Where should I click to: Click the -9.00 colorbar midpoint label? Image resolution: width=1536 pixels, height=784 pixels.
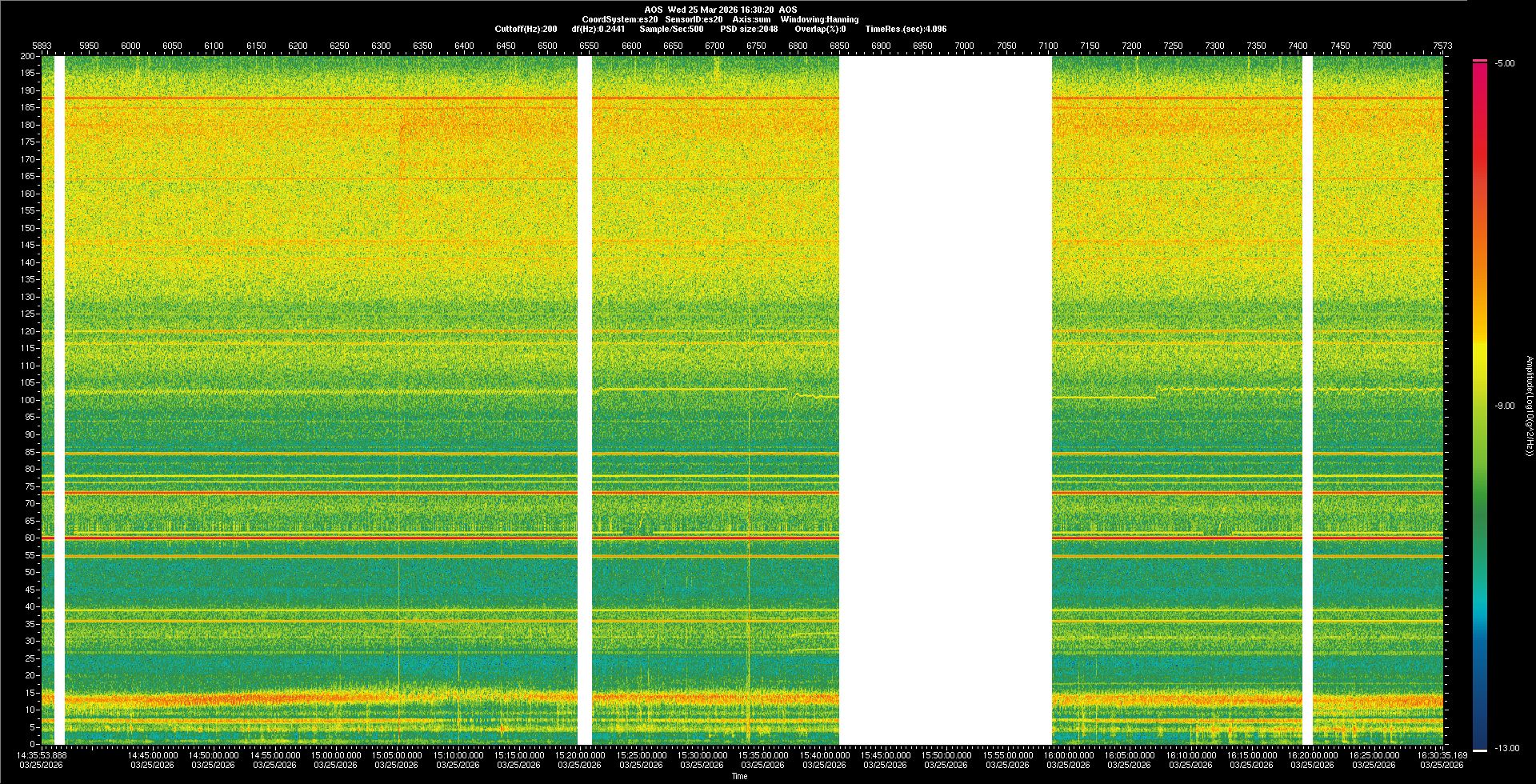pyautogui.click(x=1505, y=406)
